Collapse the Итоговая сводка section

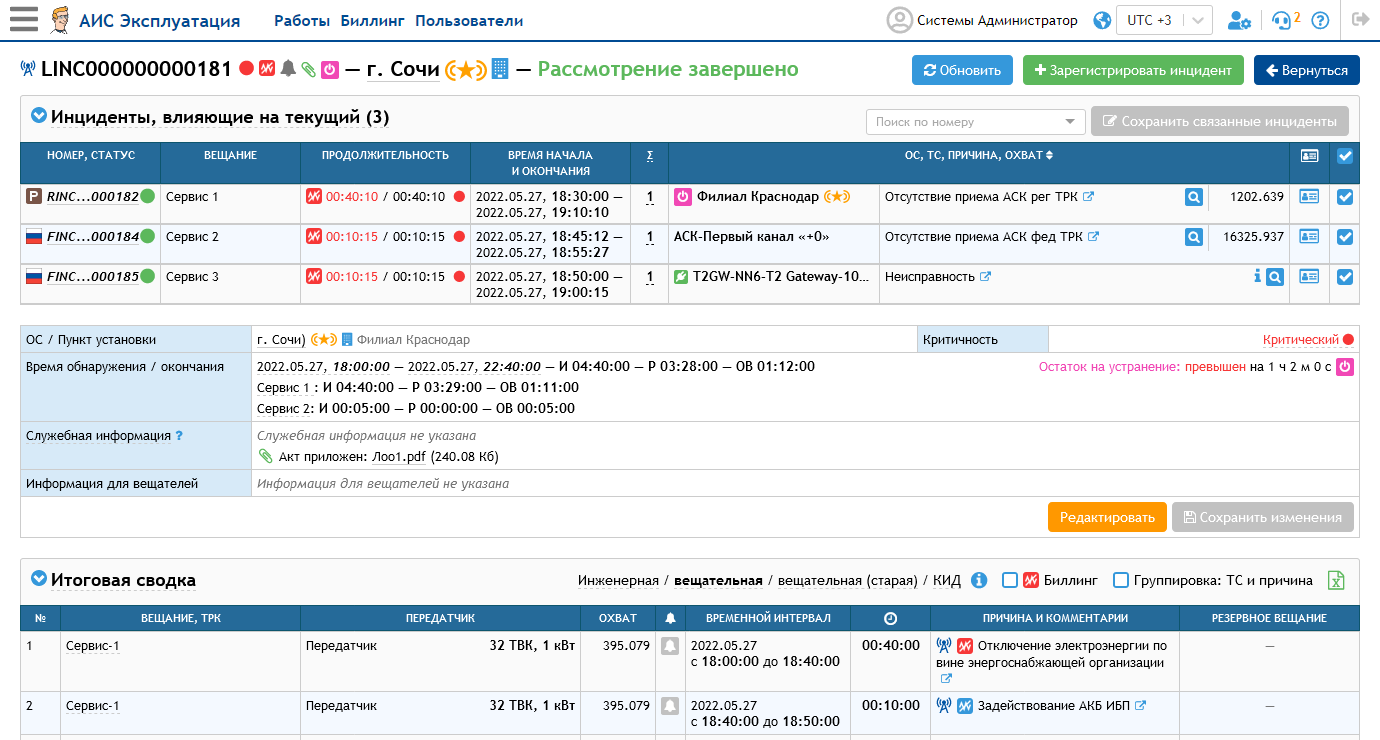39,578
